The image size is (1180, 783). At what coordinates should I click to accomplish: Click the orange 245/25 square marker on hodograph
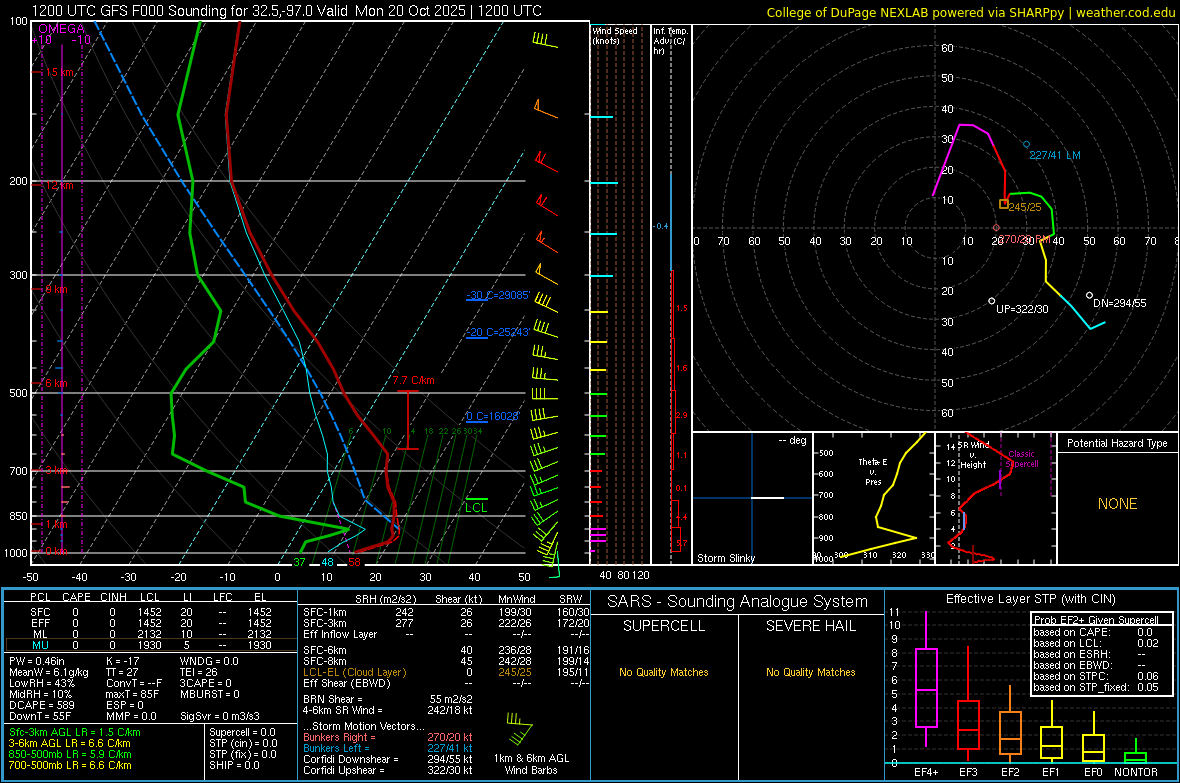click(x=1004, y=204)
